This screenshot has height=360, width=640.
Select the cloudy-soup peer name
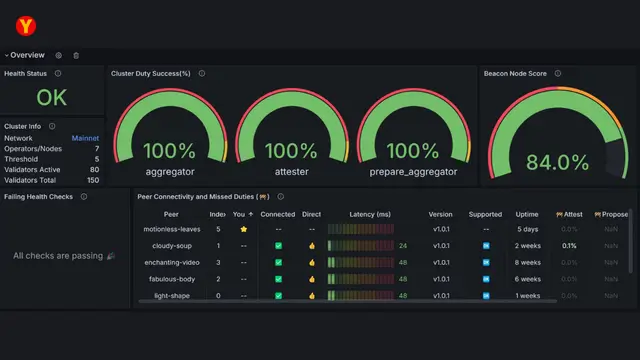172,246
